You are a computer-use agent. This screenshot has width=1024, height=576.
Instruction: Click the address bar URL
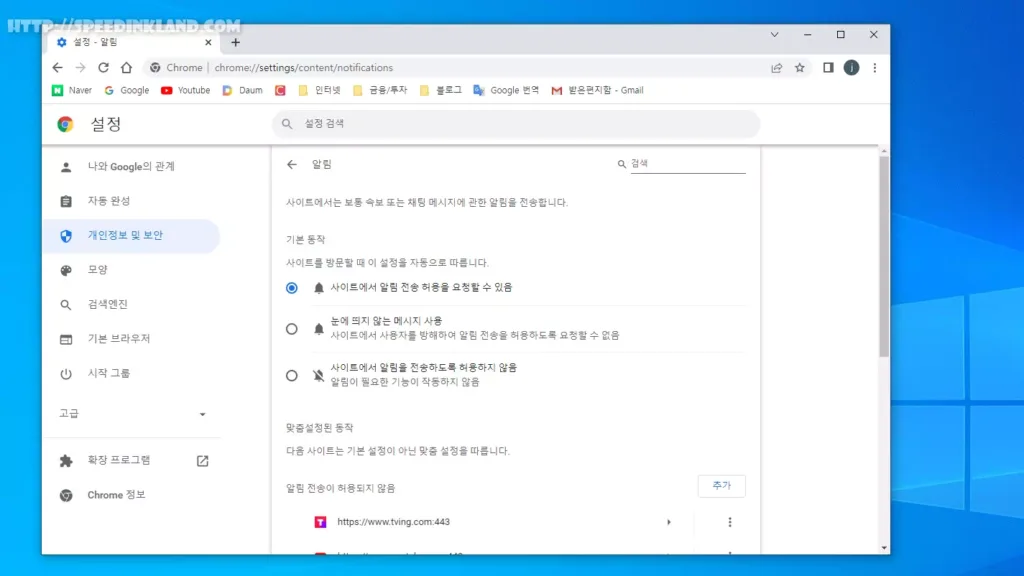point(304,68)
